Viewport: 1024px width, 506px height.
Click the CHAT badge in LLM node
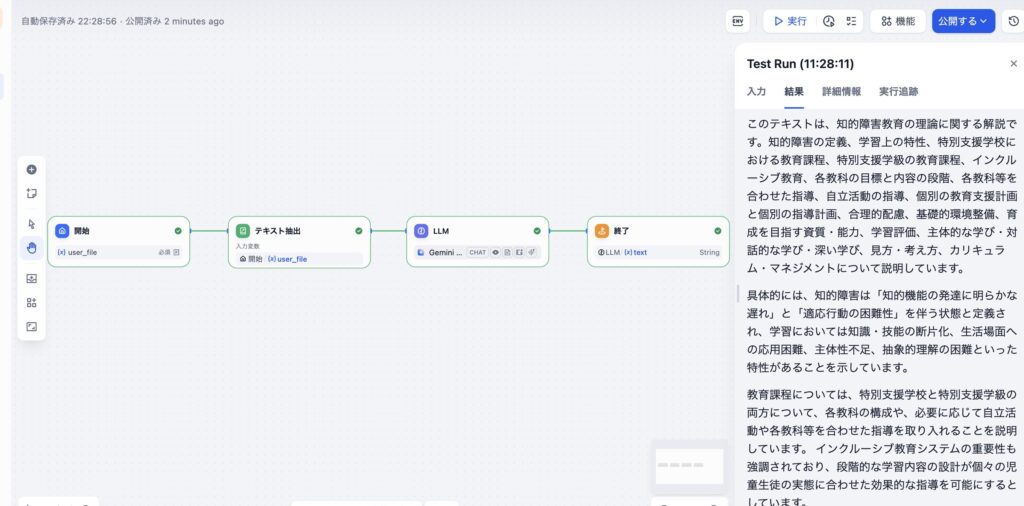click(477, 252)
